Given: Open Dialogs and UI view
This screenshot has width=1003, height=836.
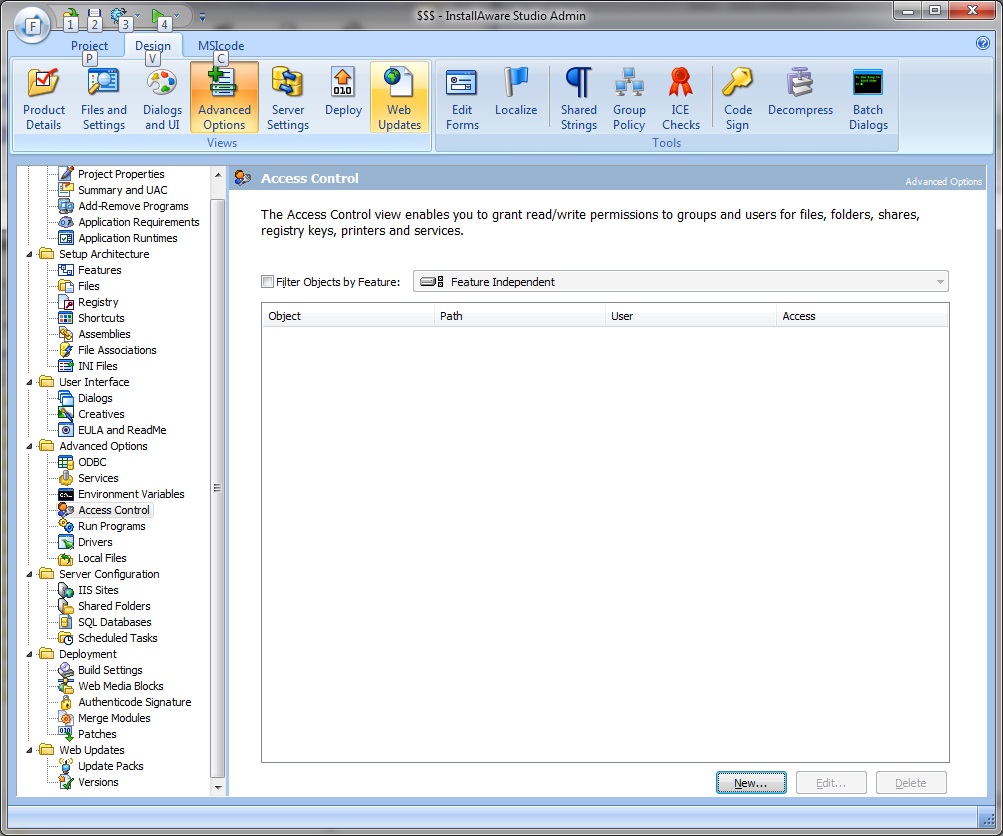Looking at the screenshot, I should (x=162, y=98).
